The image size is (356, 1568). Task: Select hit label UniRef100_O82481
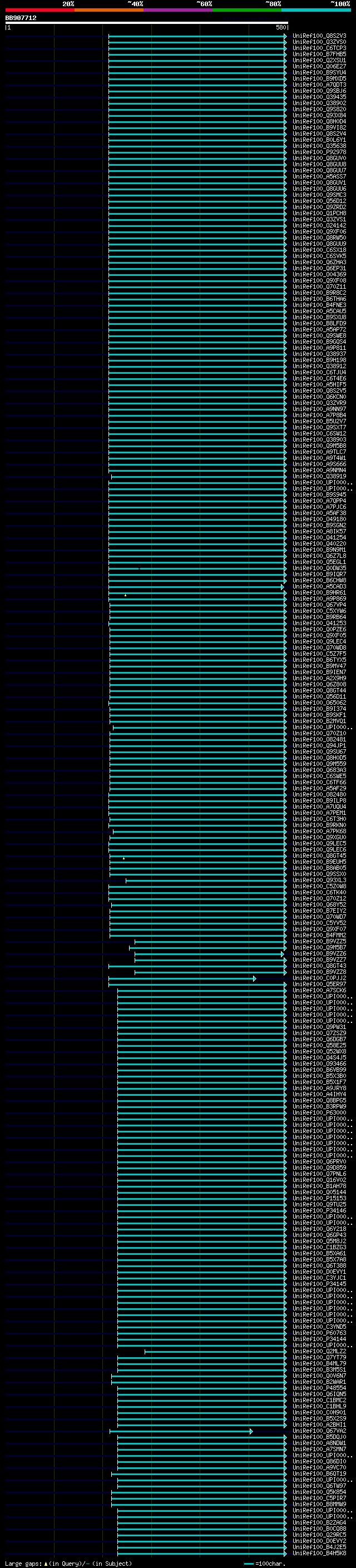click(319, 740)
